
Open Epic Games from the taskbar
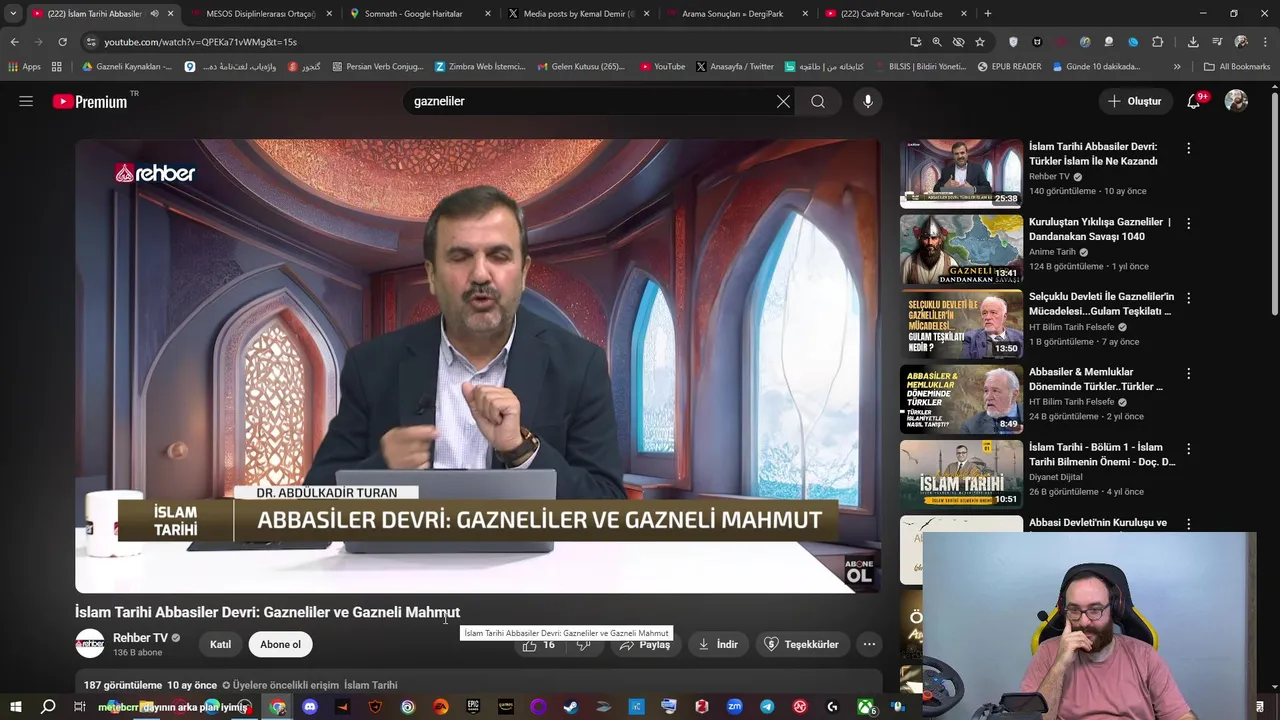pyautogui.click(x=473, y=707)
